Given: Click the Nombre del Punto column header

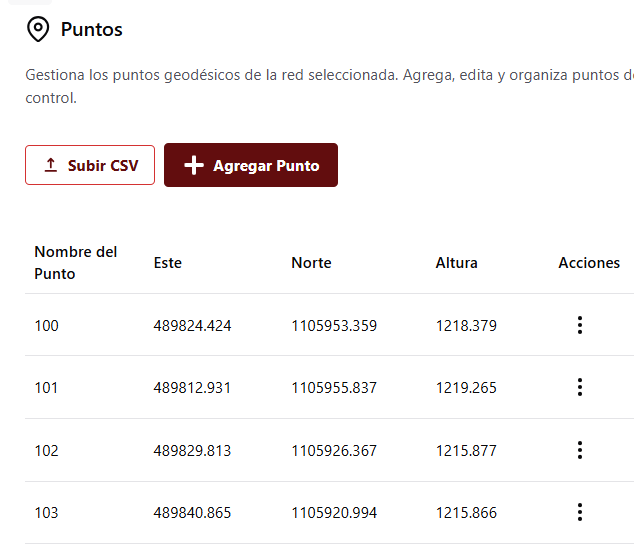Looking at the screenshot, I should point(76,263).
